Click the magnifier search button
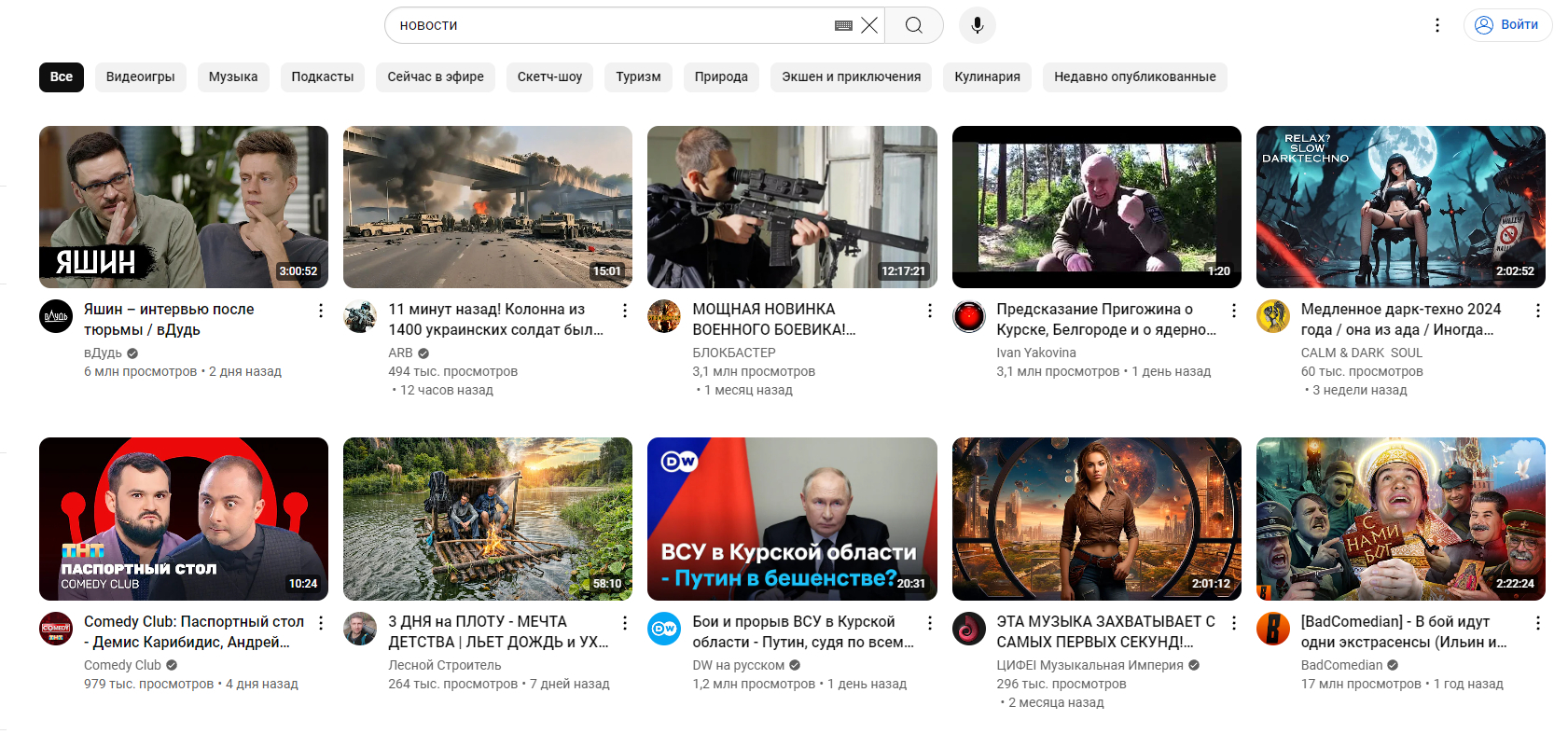The height and width of the screenshot is (748, 1568). 913,25
